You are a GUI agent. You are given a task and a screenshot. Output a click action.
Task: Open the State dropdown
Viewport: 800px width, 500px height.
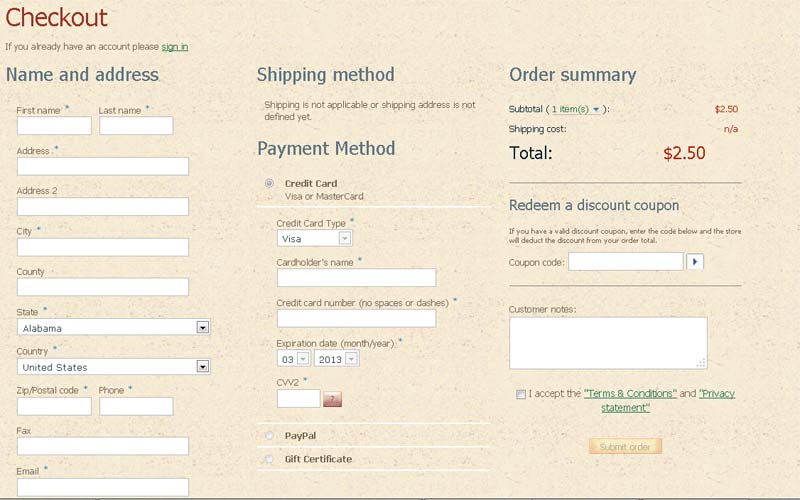(x=113, y=327)
